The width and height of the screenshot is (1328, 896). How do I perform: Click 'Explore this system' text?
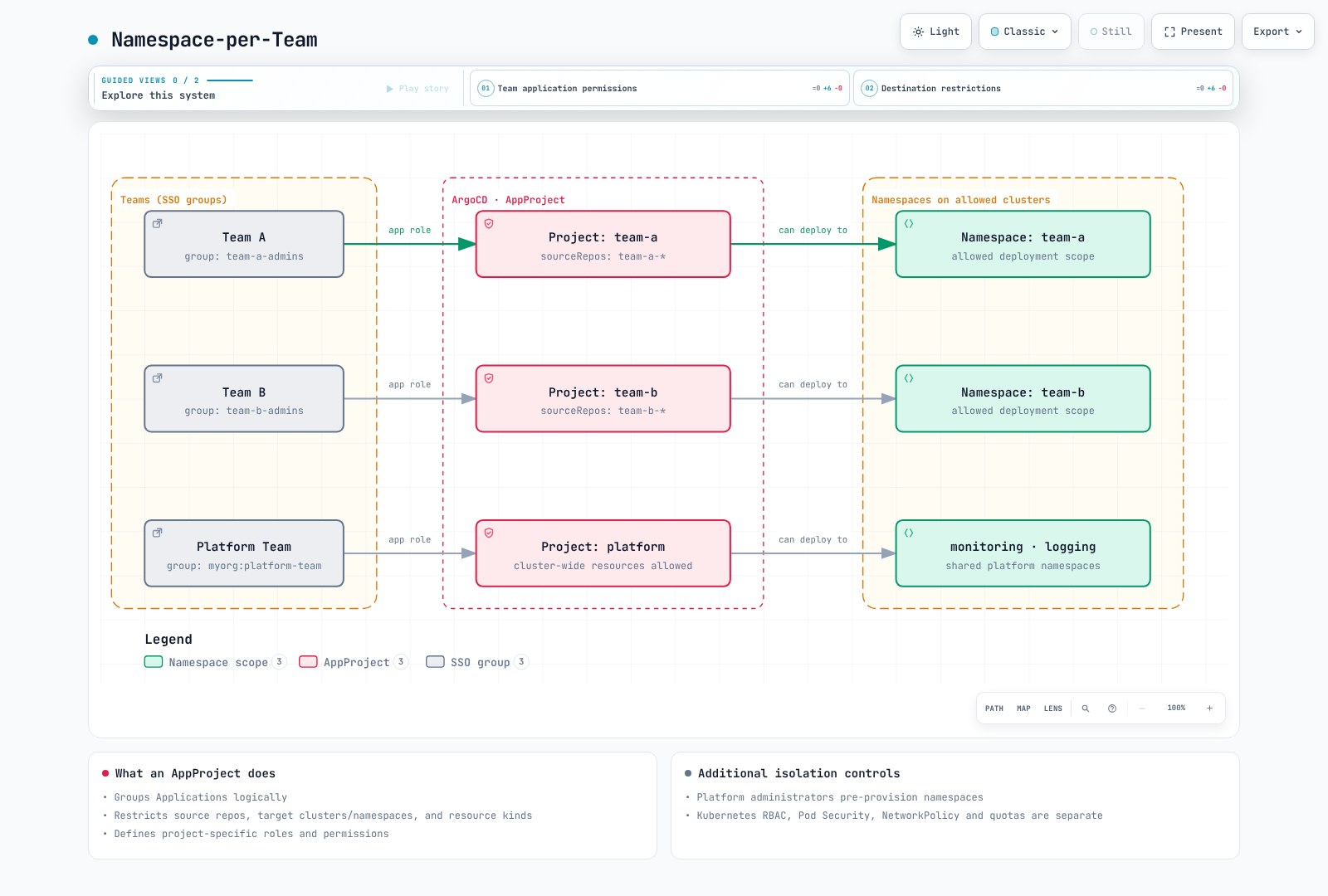point(159,95)
